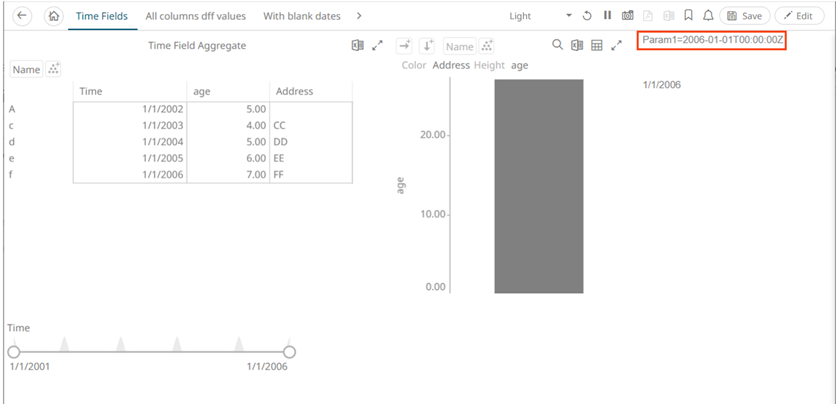Screen dimensions: 836x404
Task: Refresh the dashboard data with reload icon
Action: 587,15
